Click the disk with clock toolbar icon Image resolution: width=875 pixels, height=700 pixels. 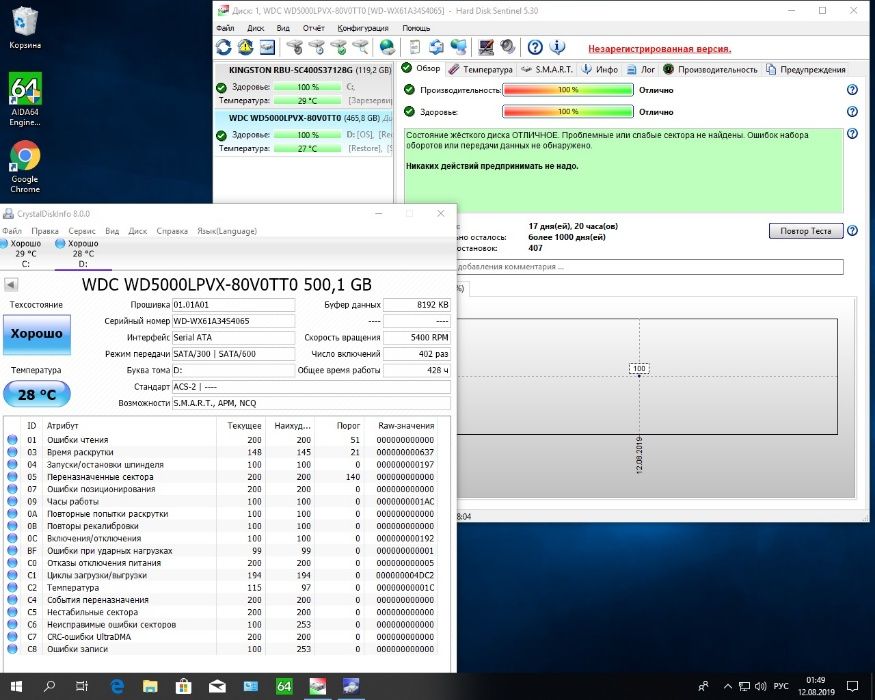[x=317, y=48]
